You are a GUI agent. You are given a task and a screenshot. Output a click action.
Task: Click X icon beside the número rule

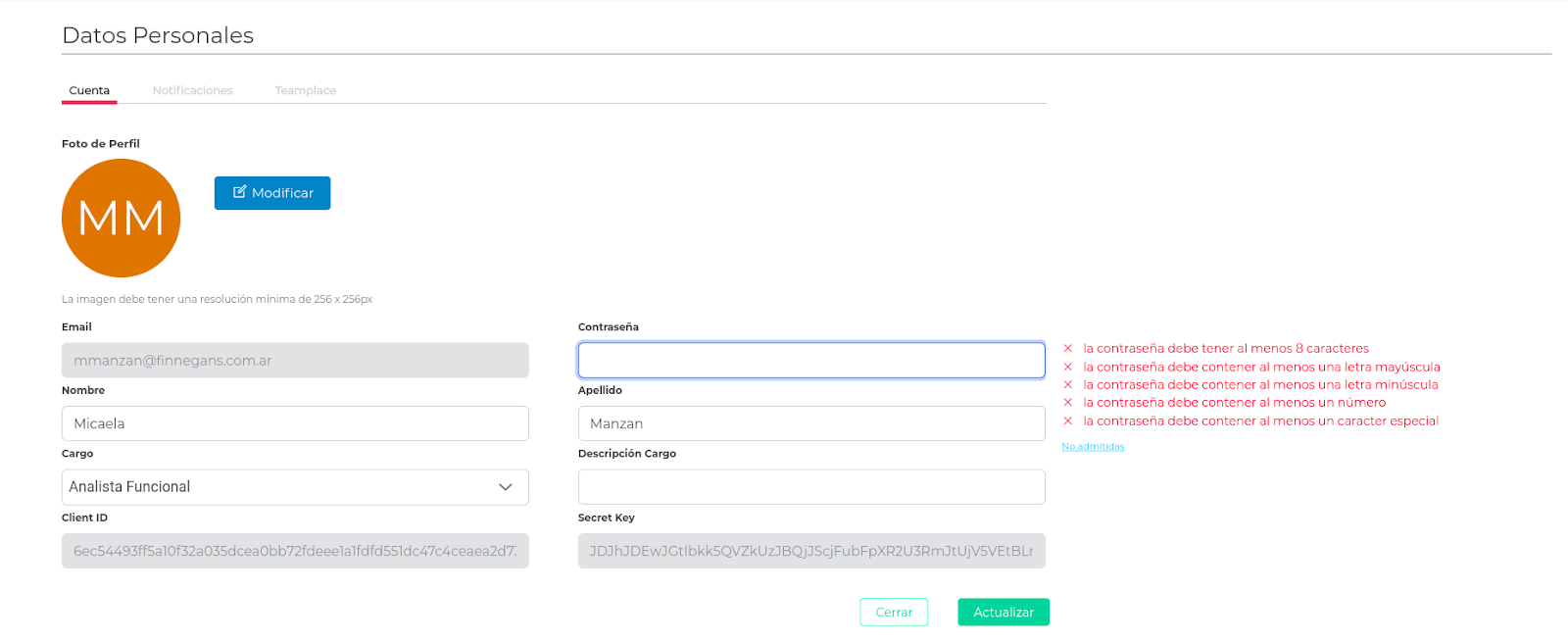tap(1068, 403)
